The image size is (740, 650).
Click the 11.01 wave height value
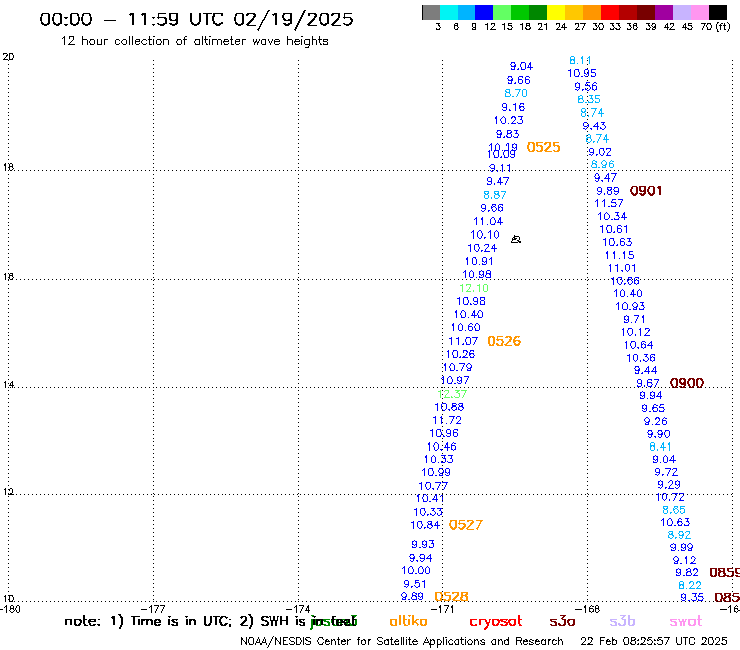tap(622, 268)
